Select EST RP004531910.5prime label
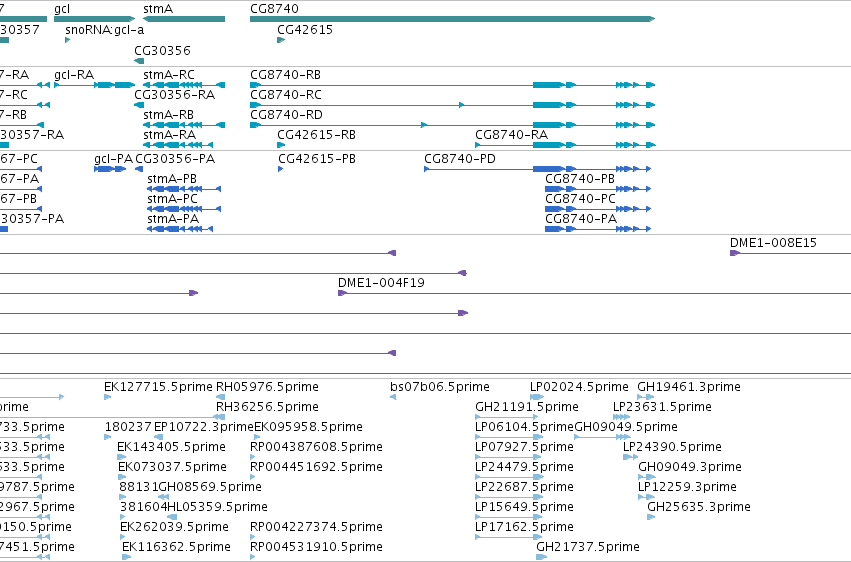851x562 pixels. (316, 547)
